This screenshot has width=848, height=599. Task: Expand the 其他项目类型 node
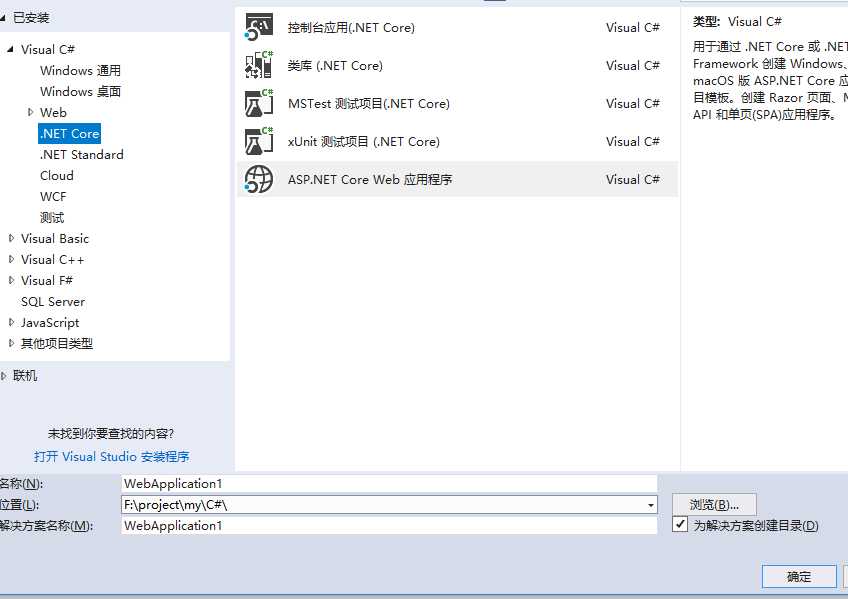click(11, 343)
